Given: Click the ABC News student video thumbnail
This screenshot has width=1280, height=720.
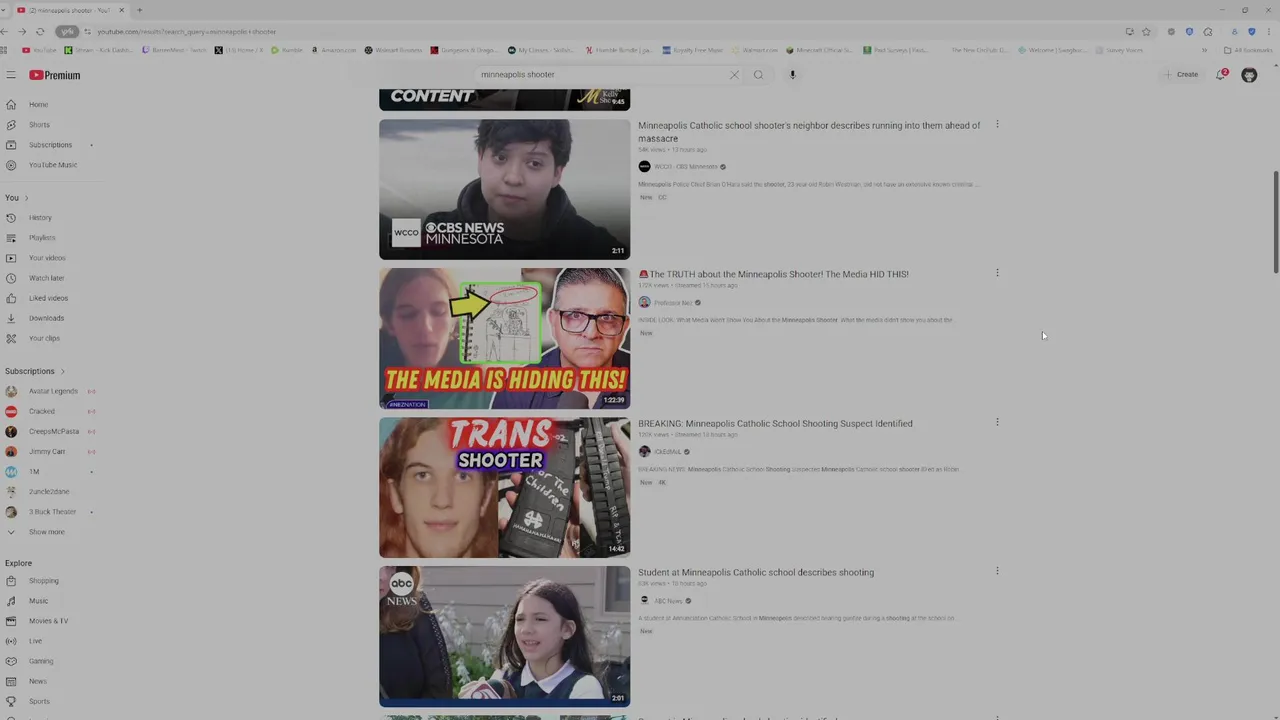Looking at the screenshot, I should pyautogui.click(x=504, y=636).
